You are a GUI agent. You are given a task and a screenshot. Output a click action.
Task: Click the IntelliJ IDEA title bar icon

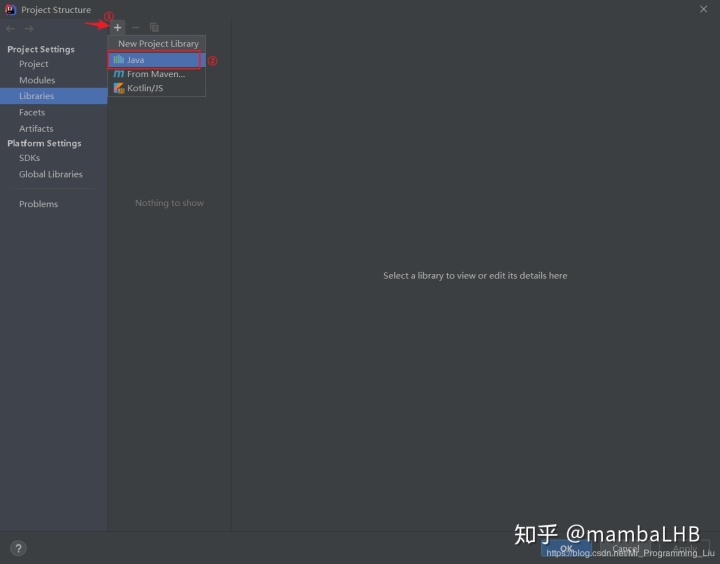coord(10,9)
